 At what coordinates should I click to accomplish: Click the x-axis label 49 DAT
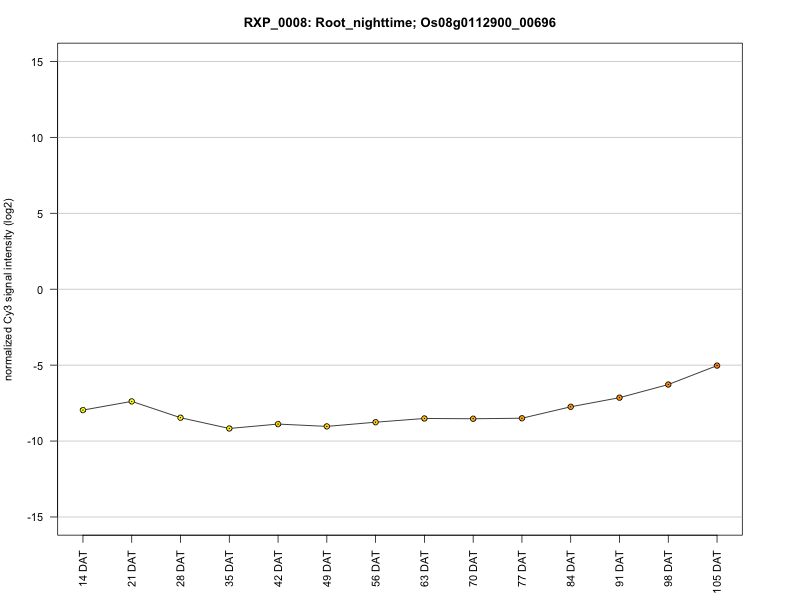[327, 568]
